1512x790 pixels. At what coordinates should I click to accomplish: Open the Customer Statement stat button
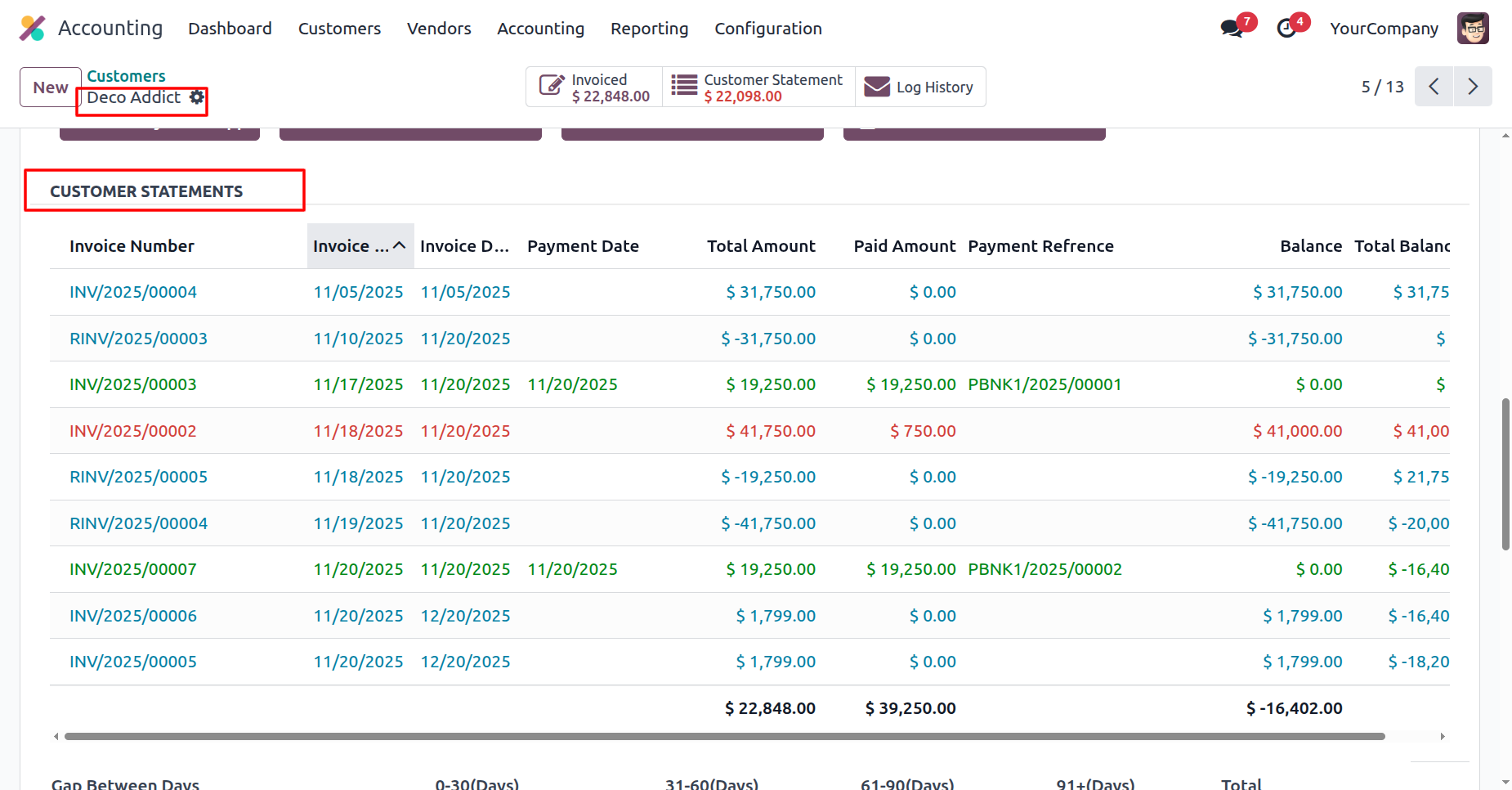758,88
